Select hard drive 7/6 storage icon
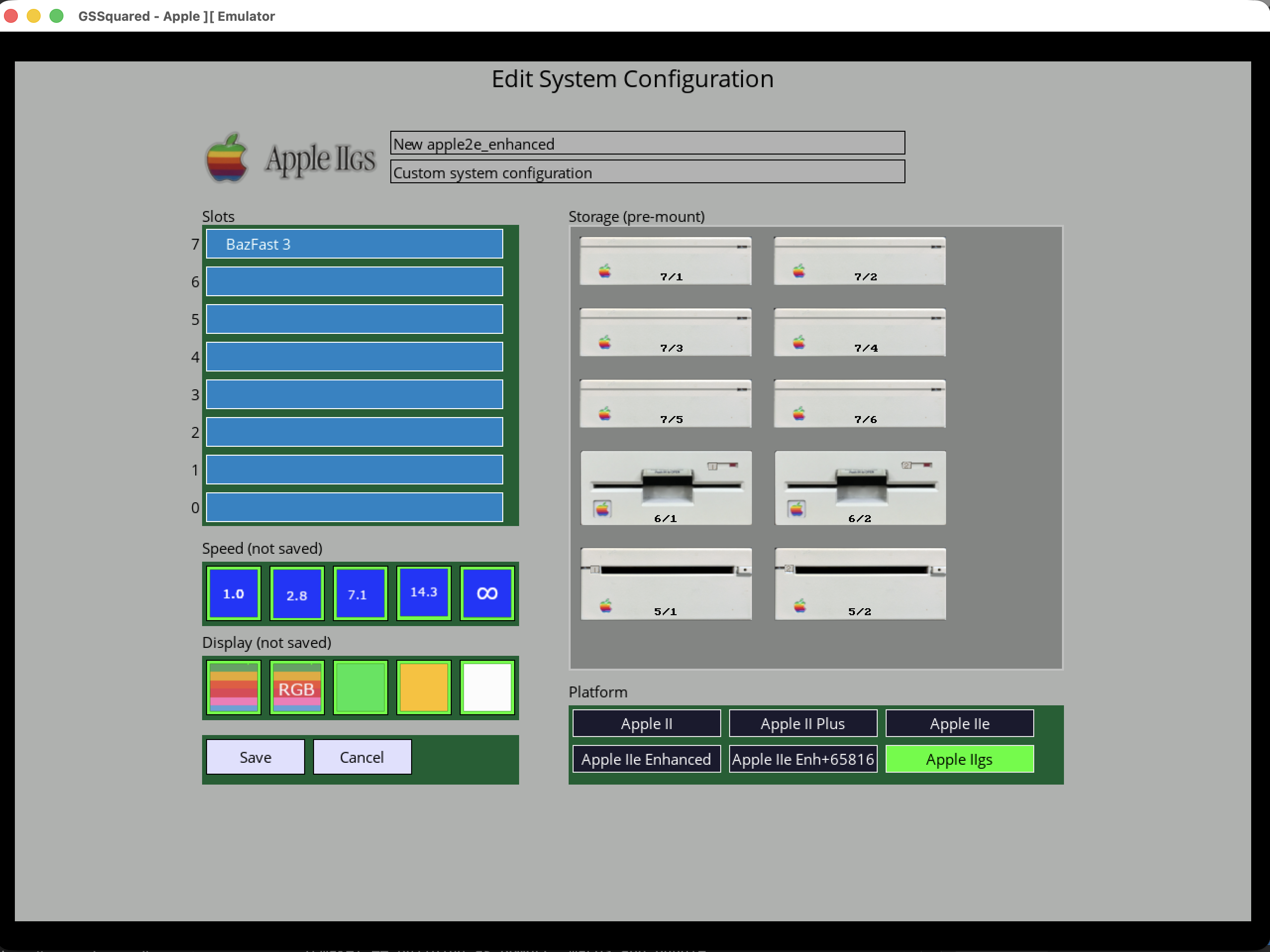 859,403
